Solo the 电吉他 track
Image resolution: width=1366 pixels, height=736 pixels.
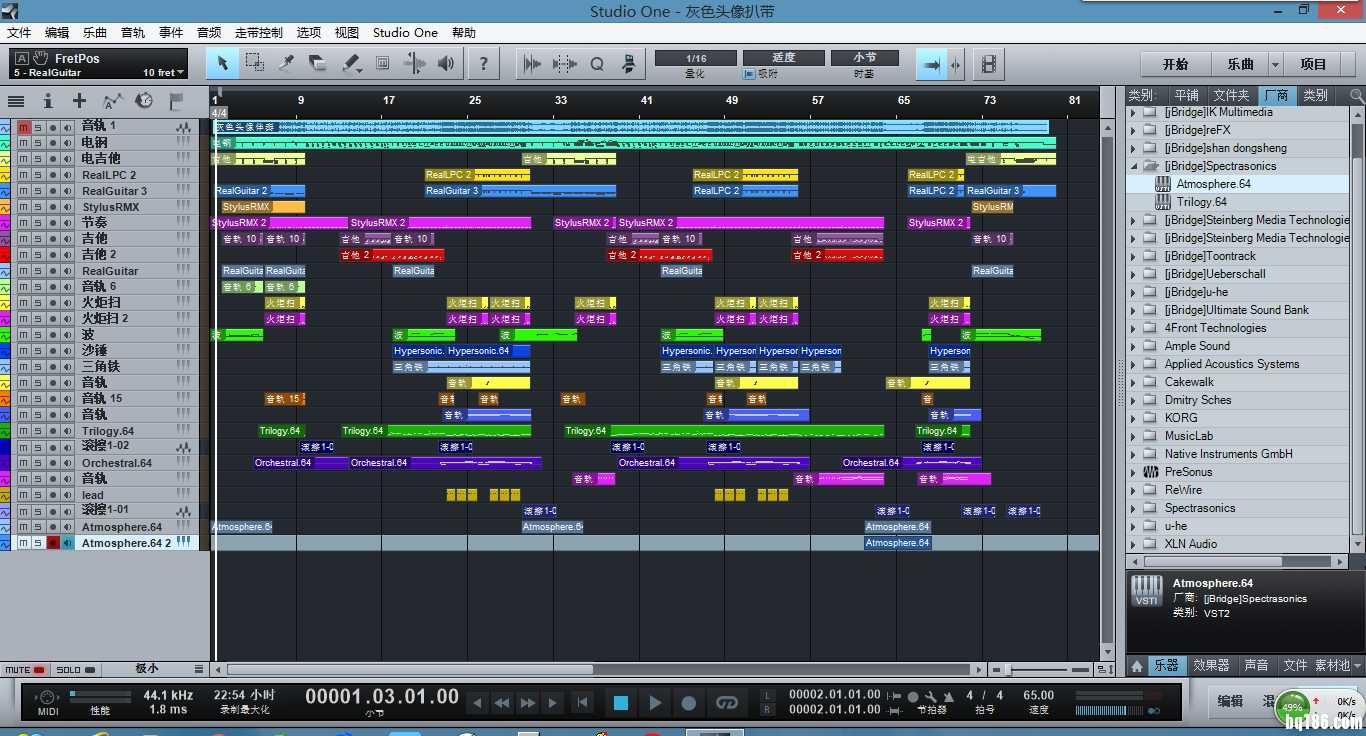click(38, 158)
